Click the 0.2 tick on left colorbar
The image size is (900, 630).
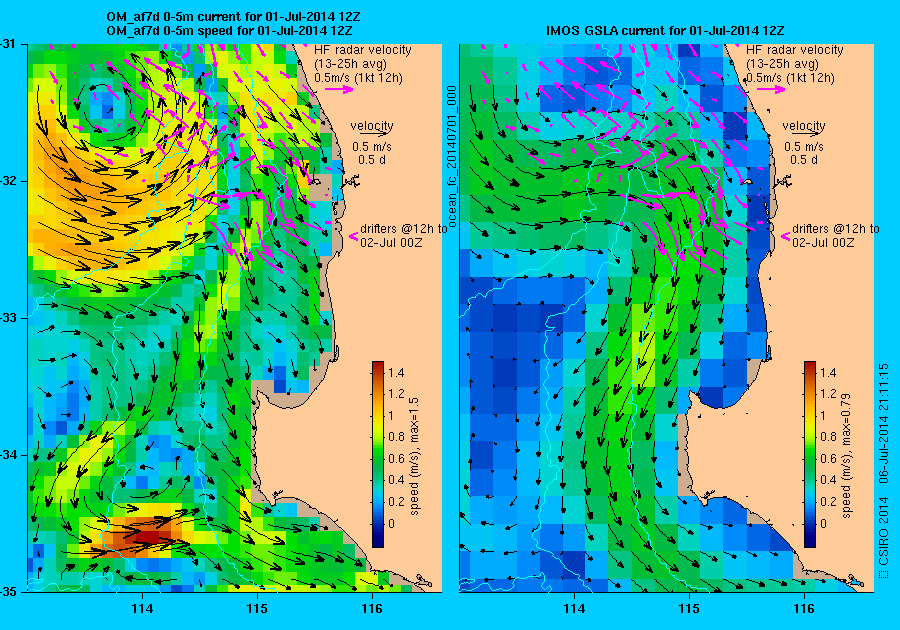pos(396,501)
